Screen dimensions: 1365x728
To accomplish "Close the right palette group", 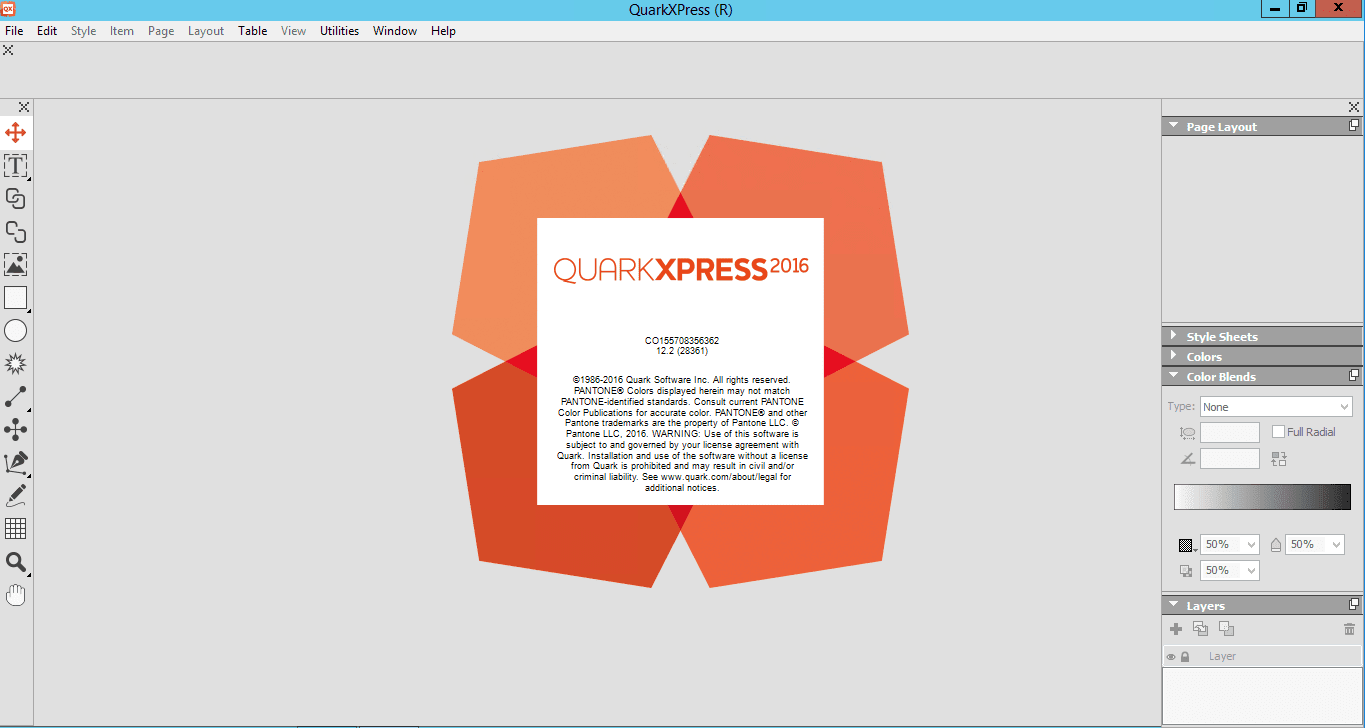I will [x=1354, y=107].
